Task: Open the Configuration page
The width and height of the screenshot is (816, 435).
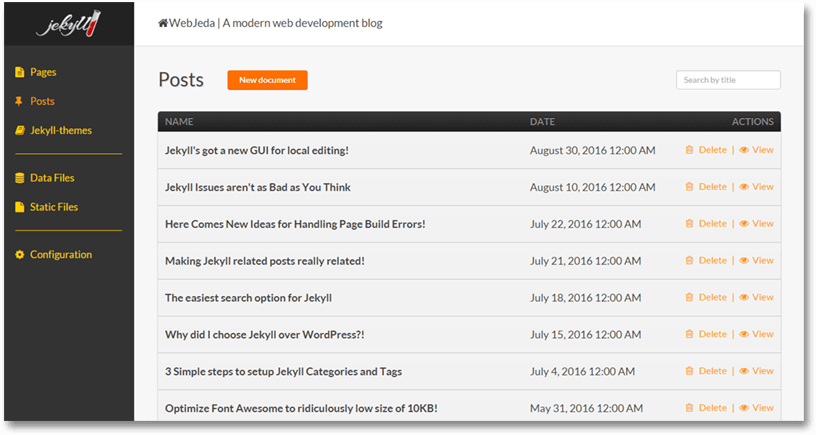Action: pos(61,254)
